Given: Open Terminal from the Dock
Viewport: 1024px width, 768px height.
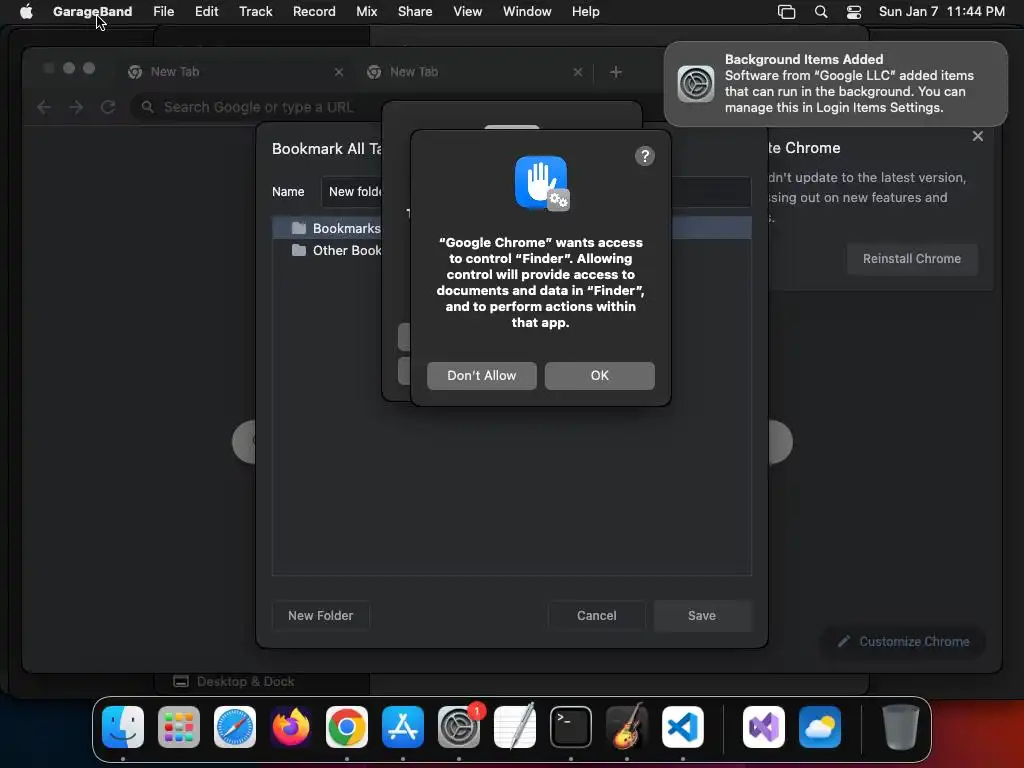Looking at the screenshot, I should pyautogui.click(x=571, y=727).
